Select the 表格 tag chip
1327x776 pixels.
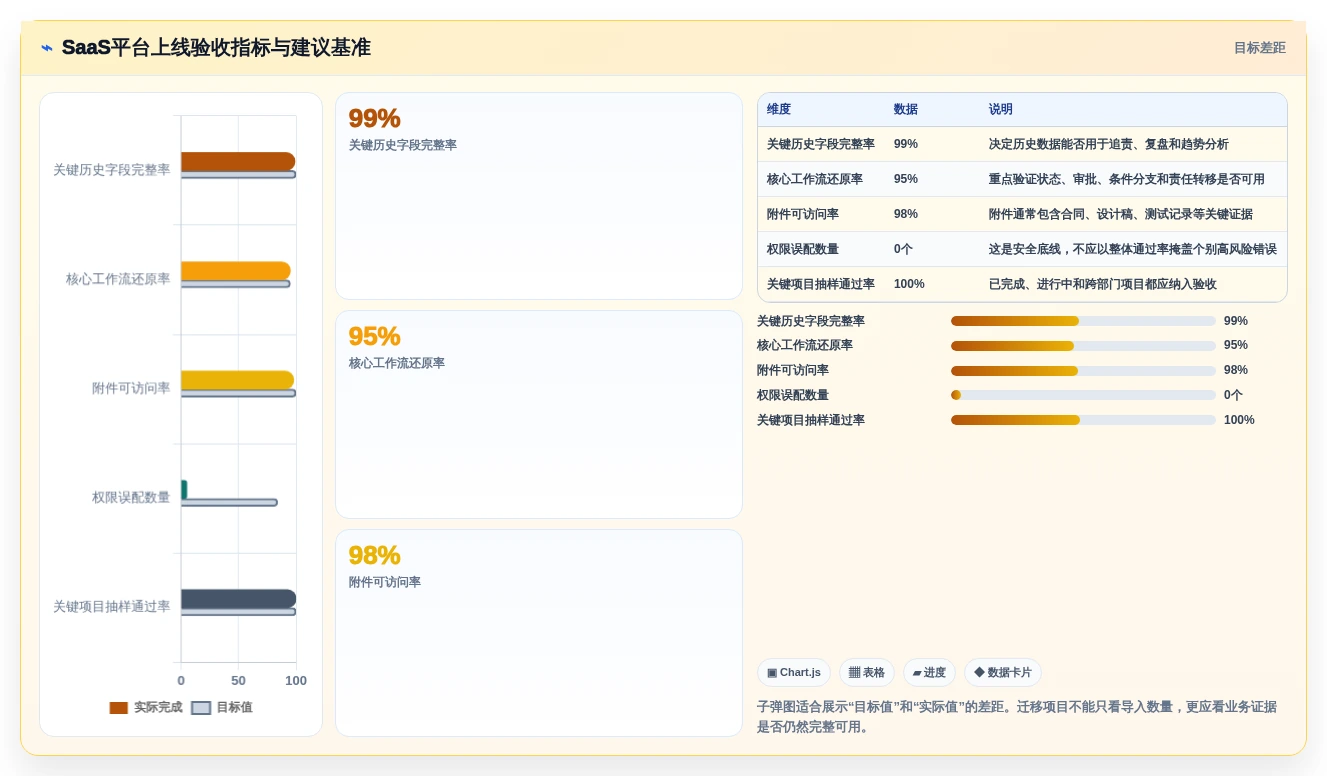point(867,673)
